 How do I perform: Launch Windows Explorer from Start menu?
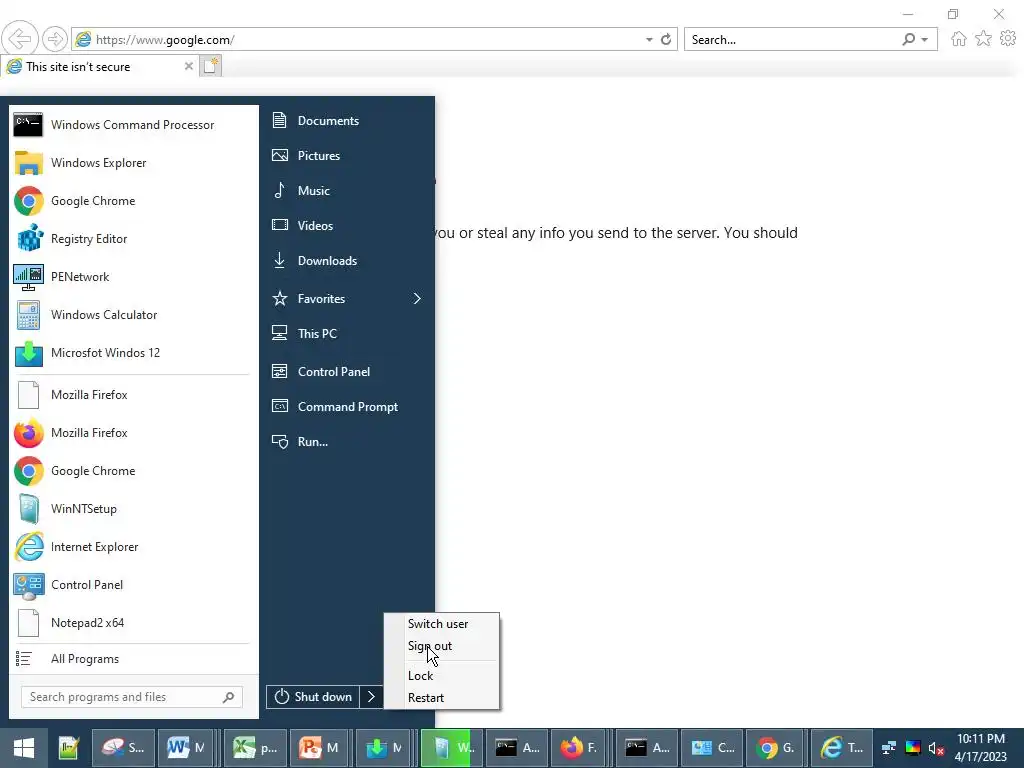point(134,163)
